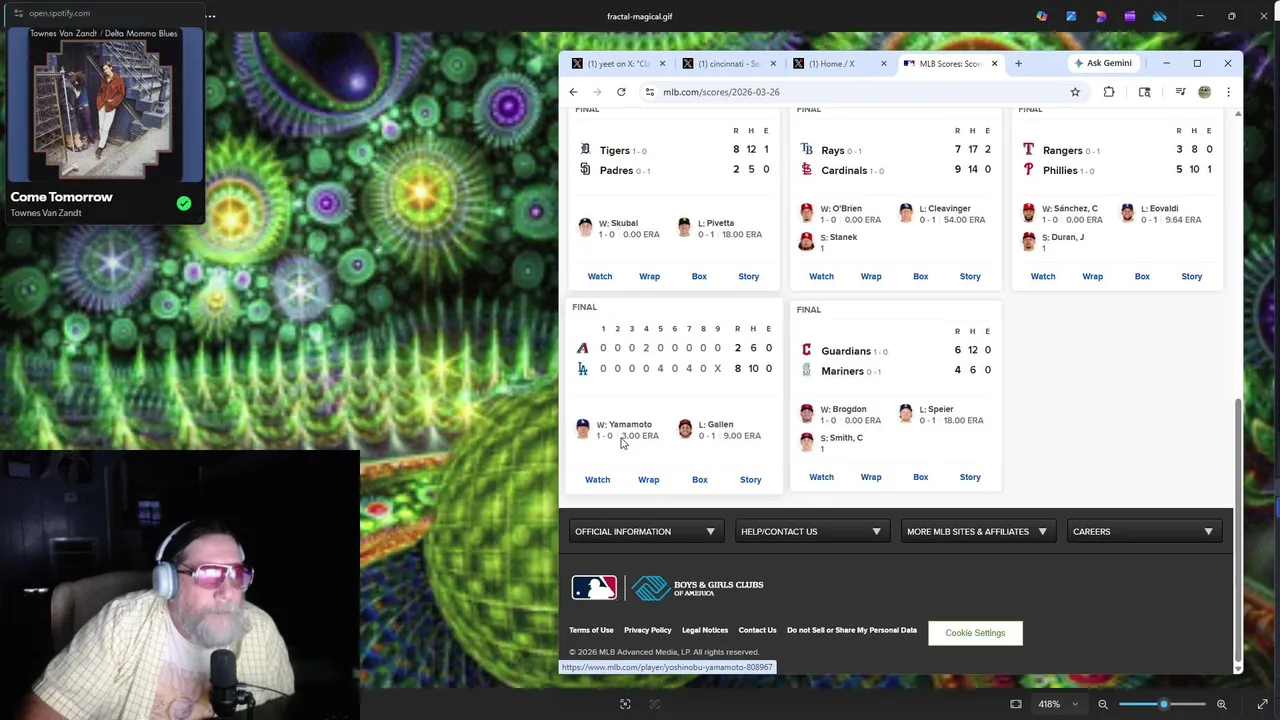
Task: Open the Terms of Use link
Action: pyautogui.click(x=591, y=630)
